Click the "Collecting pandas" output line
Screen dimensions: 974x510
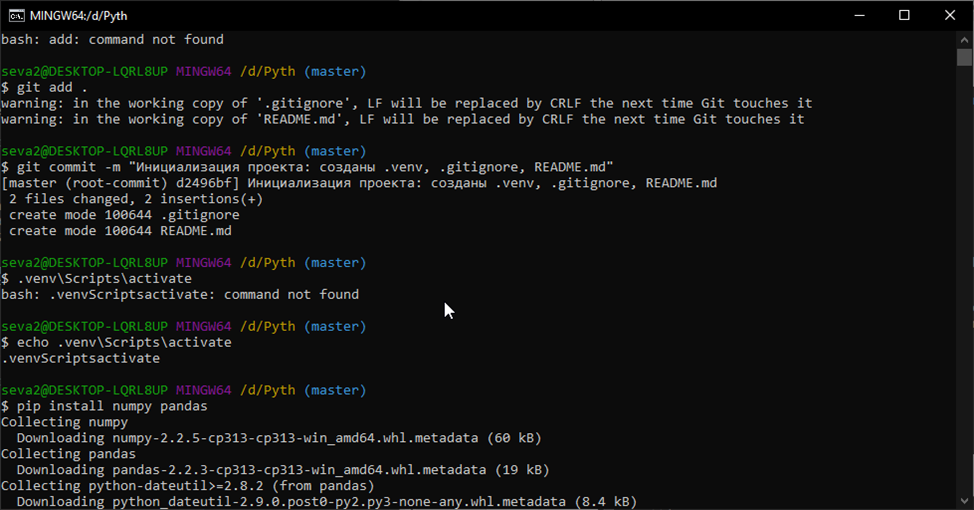click(68, 454)
